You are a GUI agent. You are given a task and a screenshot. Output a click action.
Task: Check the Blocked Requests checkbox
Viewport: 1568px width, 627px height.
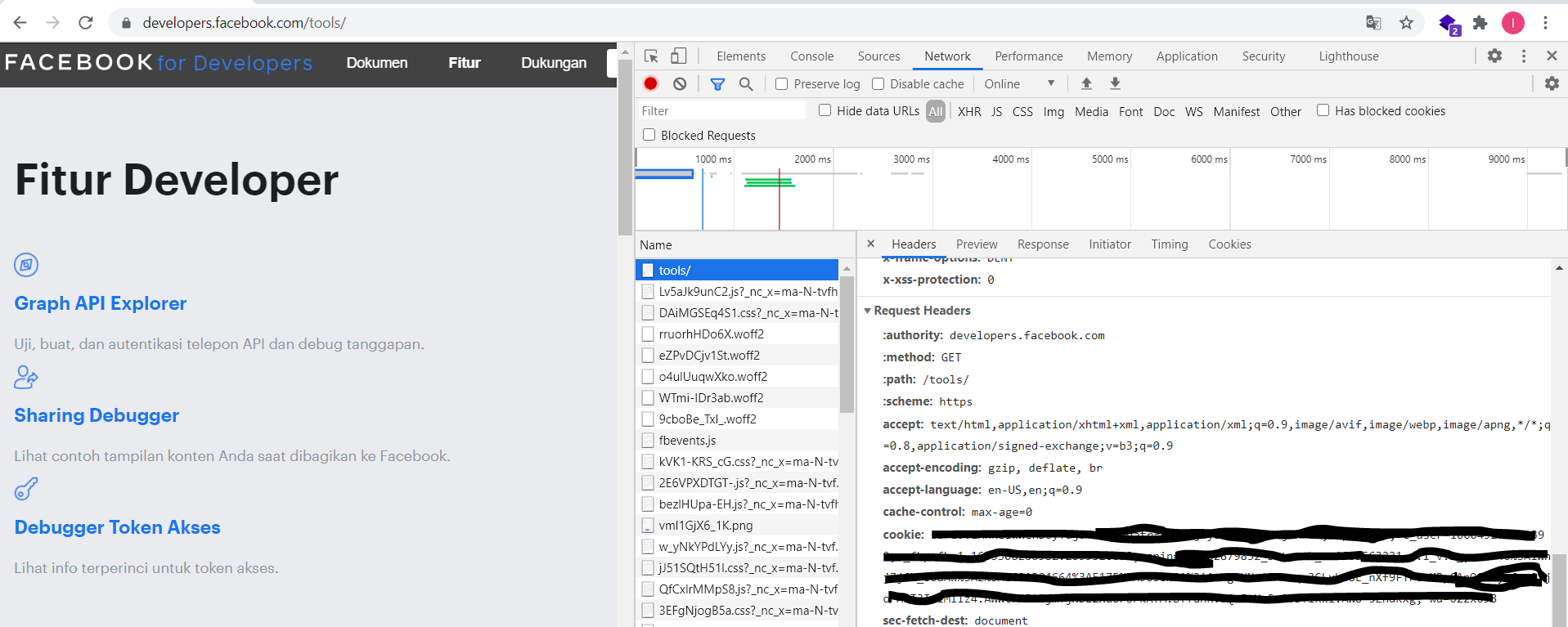click(x=649, y=135)
